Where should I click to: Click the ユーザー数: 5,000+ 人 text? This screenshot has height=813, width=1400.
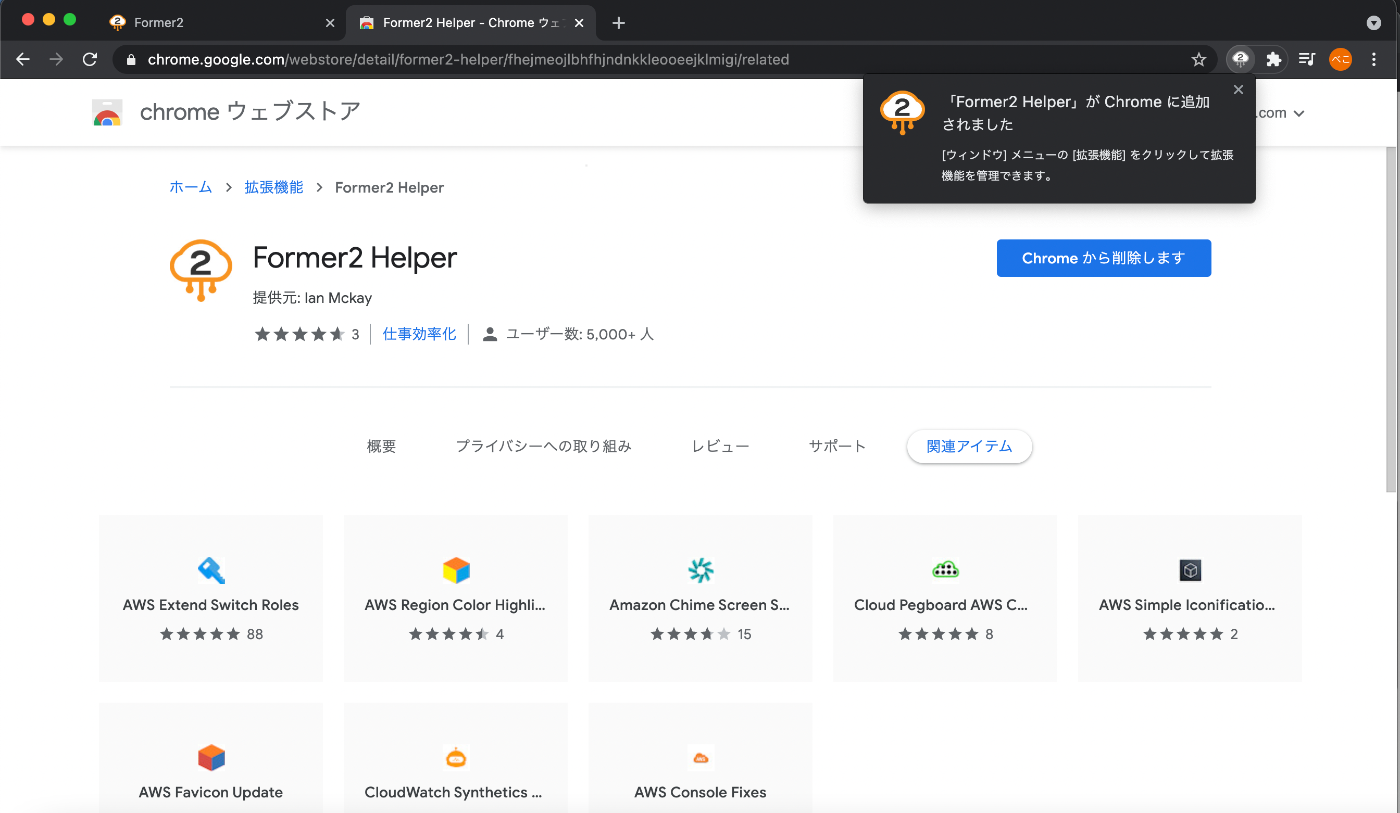click(580, 334)
